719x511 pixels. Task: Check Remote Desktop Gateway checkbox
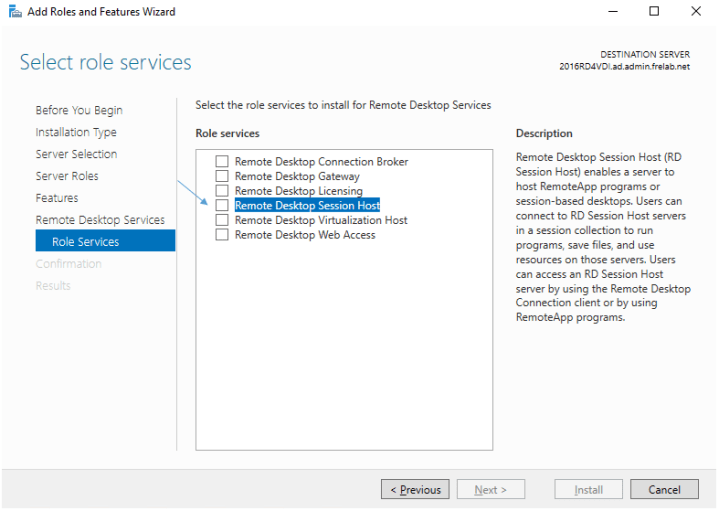click(x=222, y=176)
